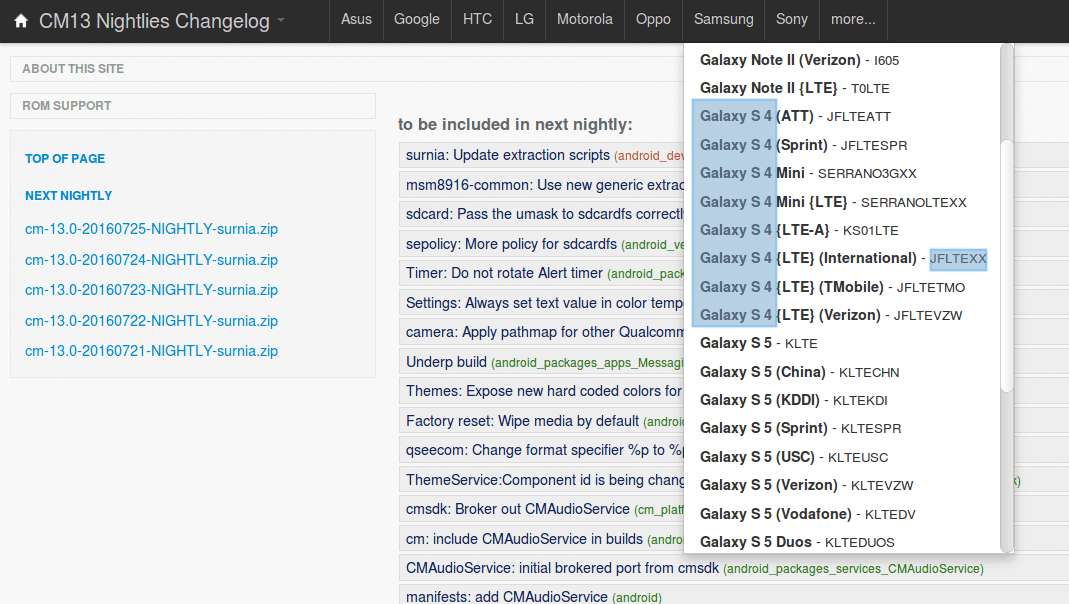Click the home icon in navbar
Viewport: 1069px width, 604px height.
[x=21, y=21]
